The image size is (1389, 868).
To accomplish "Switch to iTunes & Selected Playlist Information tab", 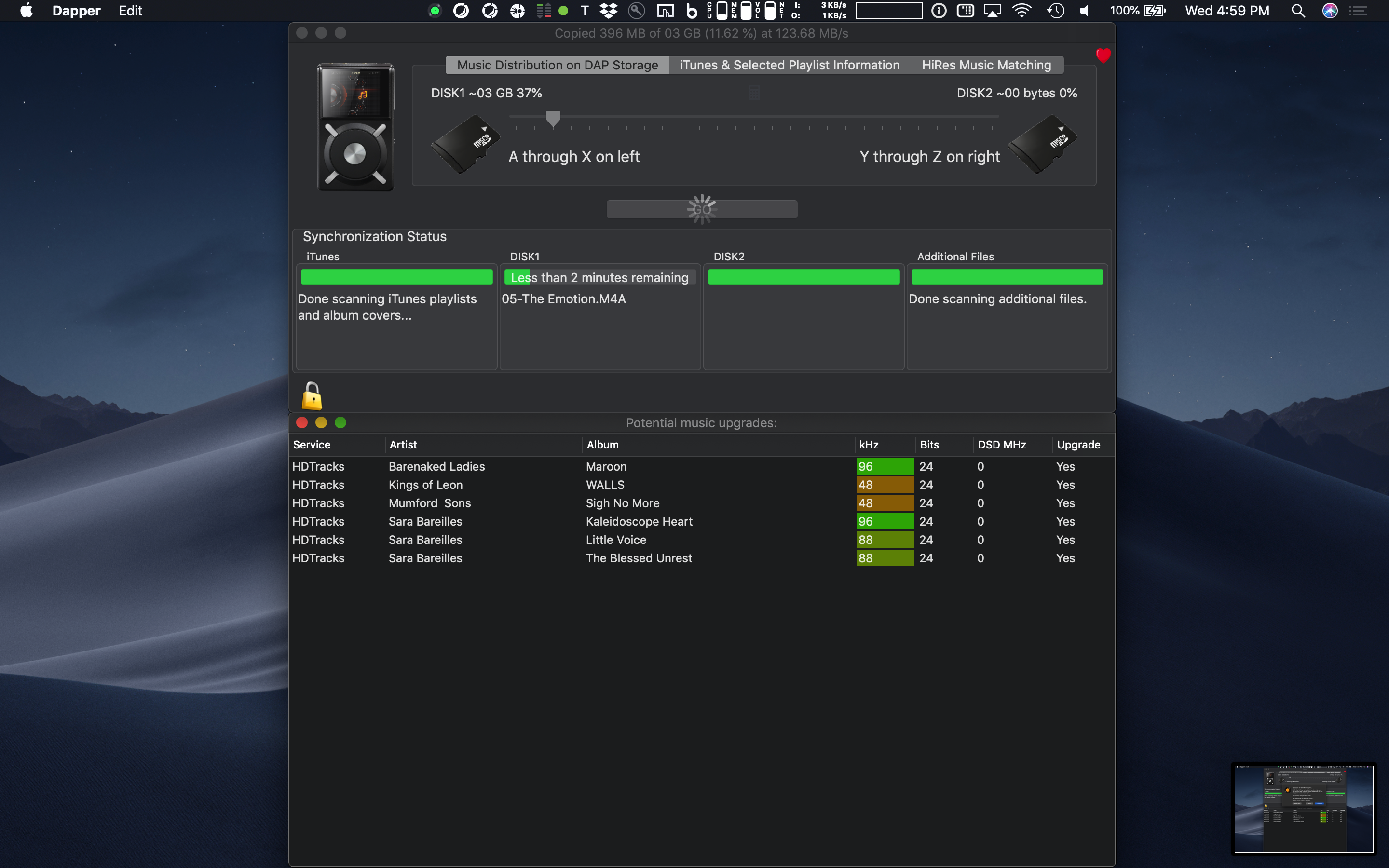I will [790, 65].
